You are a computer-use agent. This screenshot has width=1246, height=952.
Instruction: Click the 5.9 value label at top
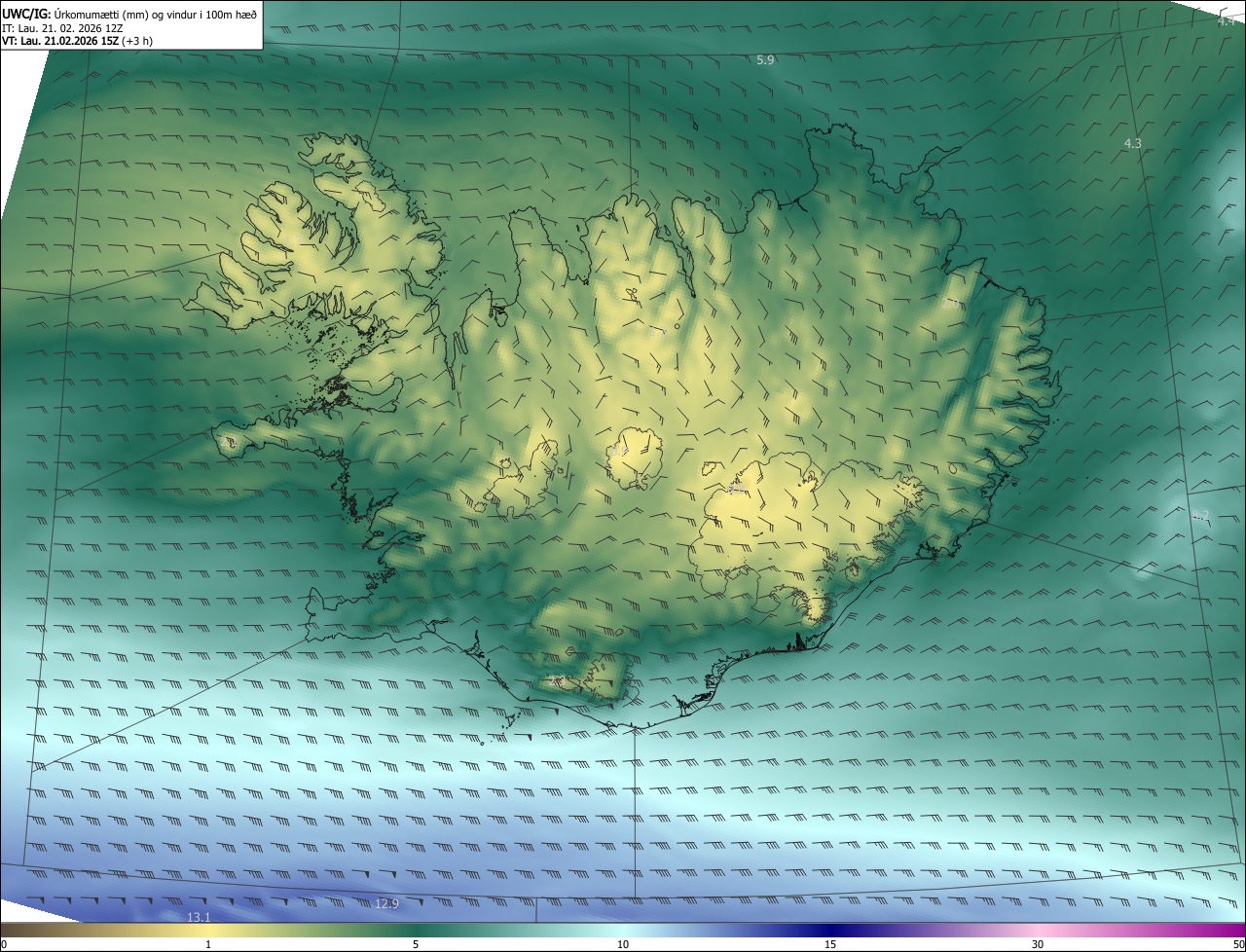[765, 60]
